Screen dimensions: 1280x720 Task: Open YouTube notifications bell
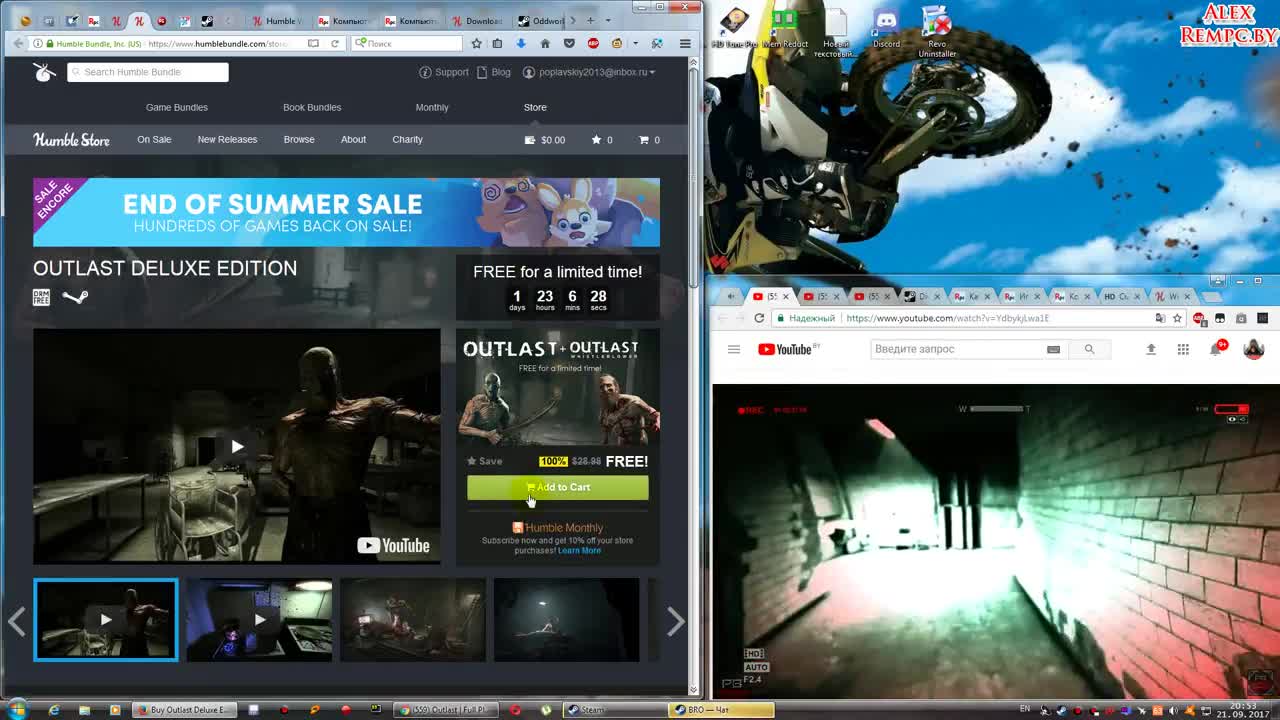[x=1216, y=349]
